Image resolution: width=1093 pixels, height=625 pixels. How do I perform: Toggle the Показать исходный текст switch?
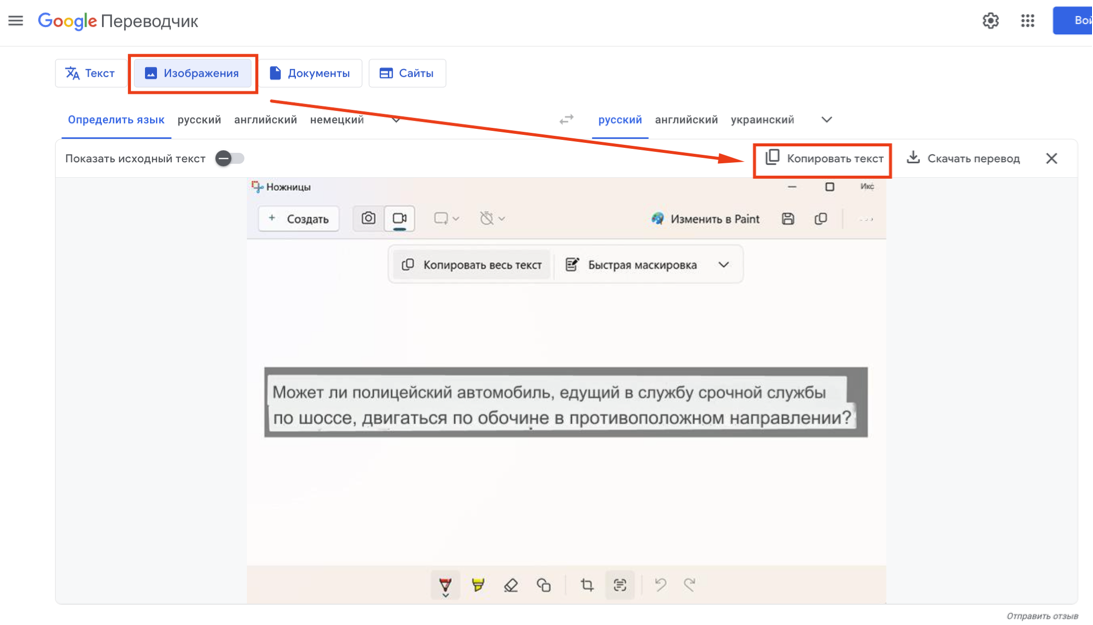coord(229,158)
